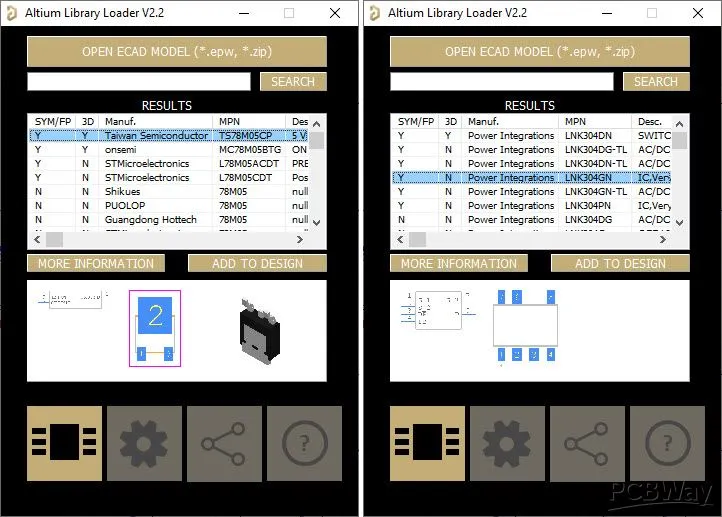Click the 3D model preview in left window
This screenshot has width=722, height=517.
(x=260, y=331)
